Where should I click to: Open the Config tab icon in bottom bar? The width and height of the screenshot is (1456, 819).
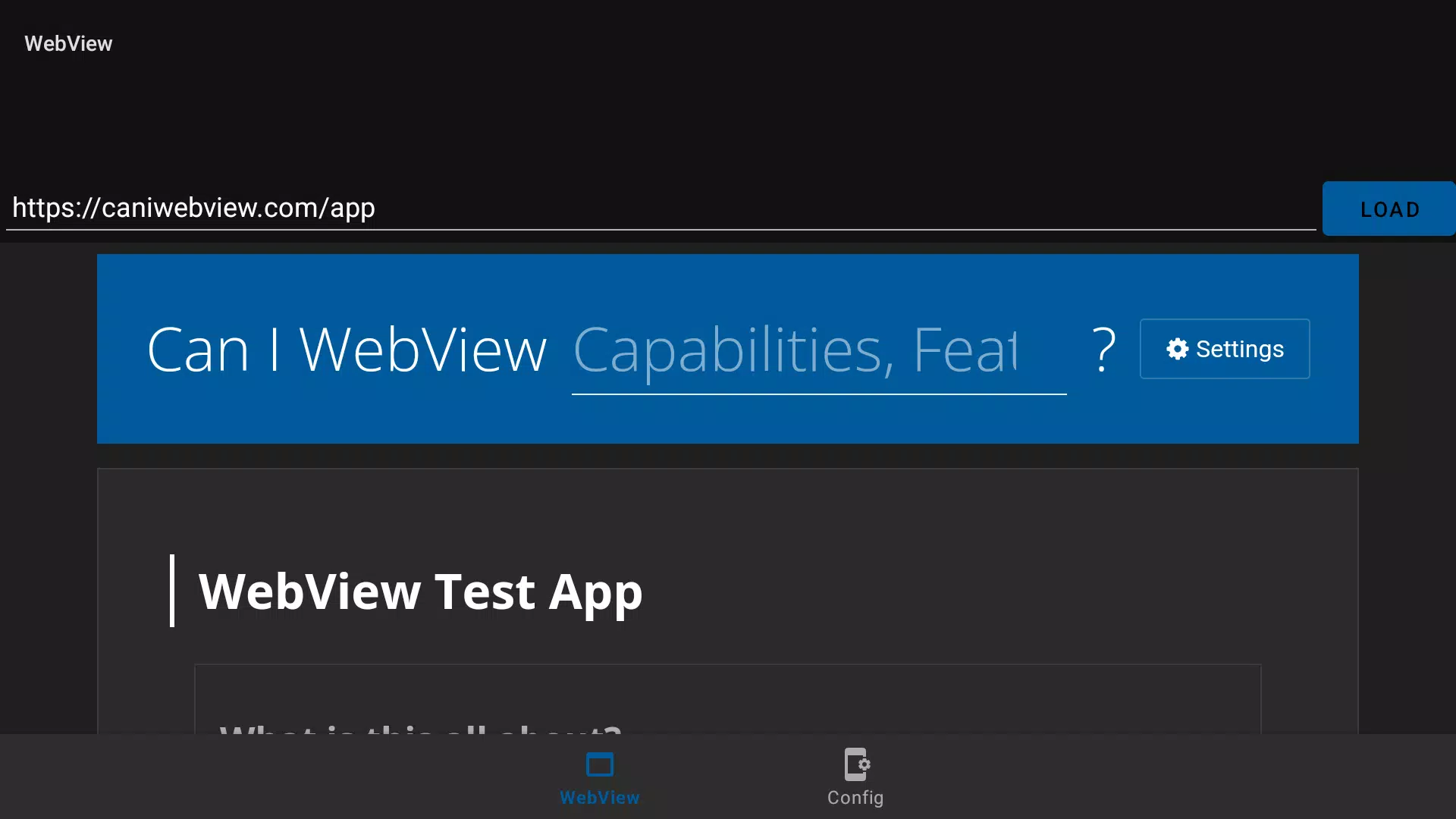click(x=857, y=764)
